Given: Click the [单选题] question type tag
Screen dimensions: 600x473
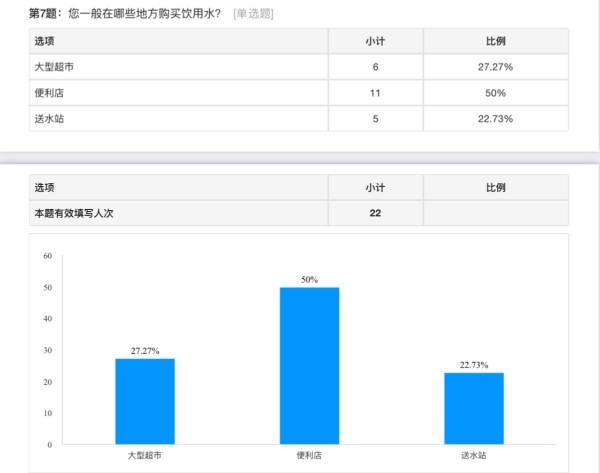Looking at the screenshot, I should 253,13.
